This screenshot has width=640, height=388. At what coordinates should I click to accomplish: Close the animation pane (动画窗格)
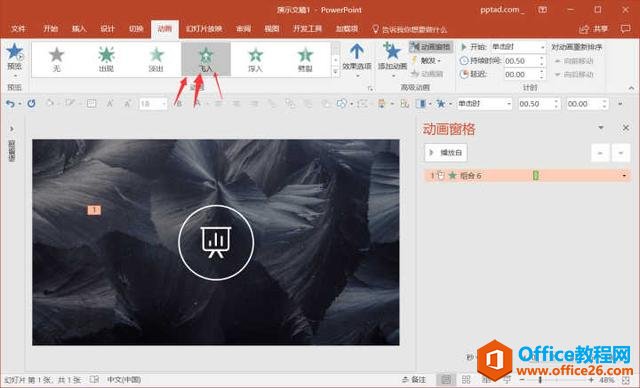coord(626,128)
